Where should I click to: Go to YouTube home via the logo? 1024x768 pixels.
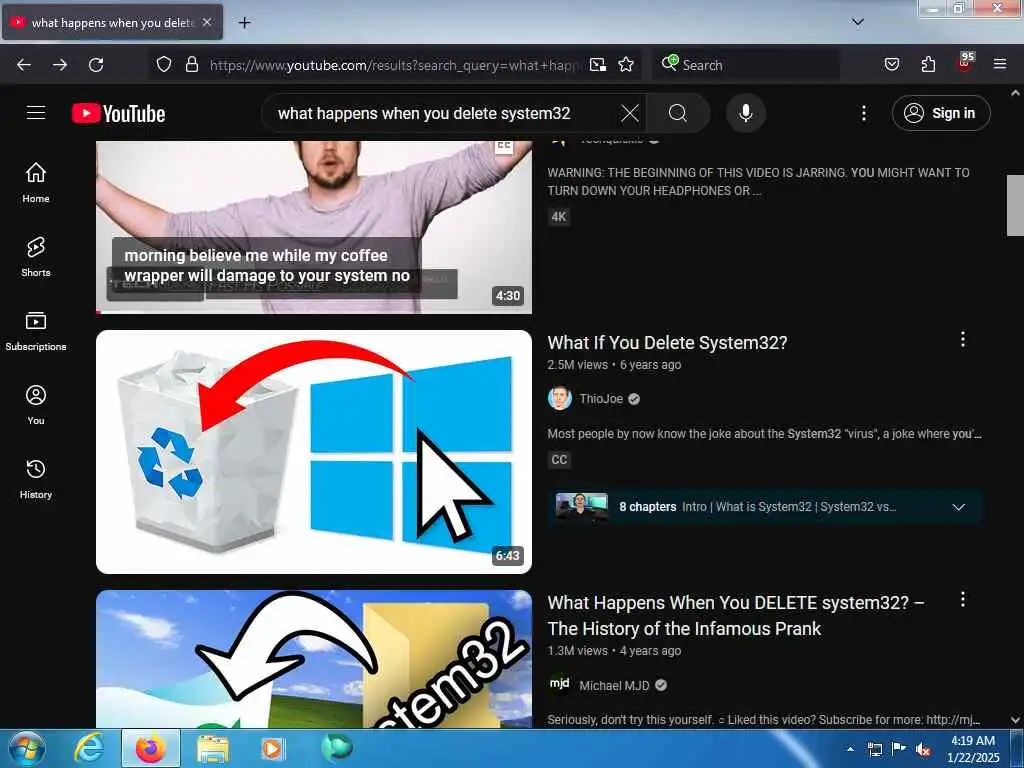[118, 114]
